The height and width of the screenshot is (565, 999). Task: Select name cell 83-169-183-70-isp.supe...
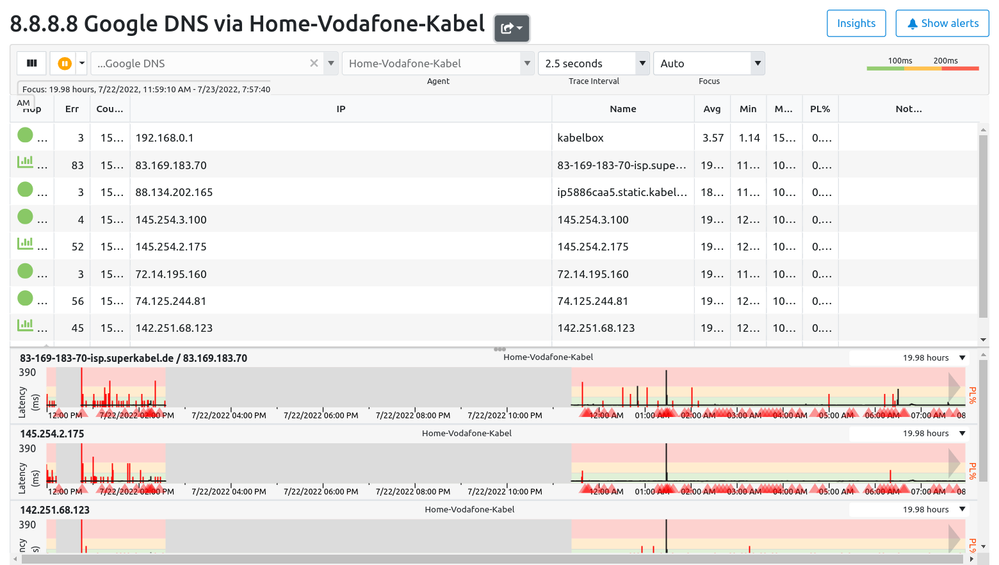(x=622, y=165)
